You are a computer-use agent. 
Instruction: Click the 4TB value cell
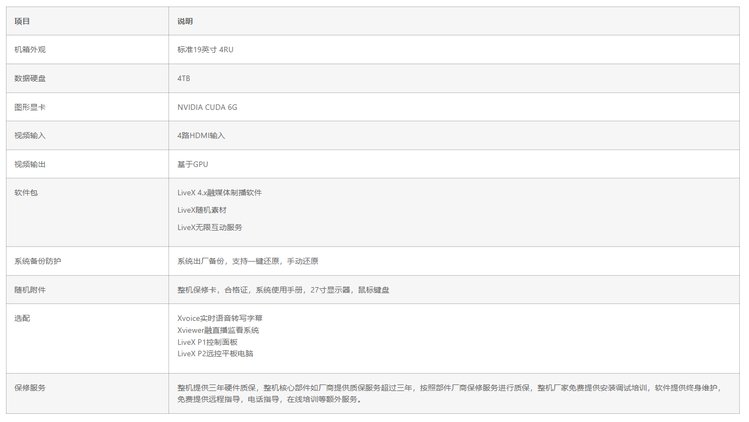(x=185, y=77)
